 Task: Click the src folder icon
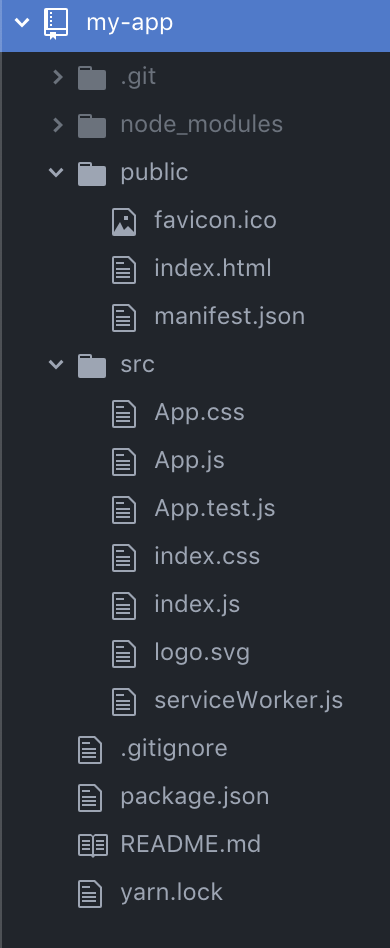[92, 365]
